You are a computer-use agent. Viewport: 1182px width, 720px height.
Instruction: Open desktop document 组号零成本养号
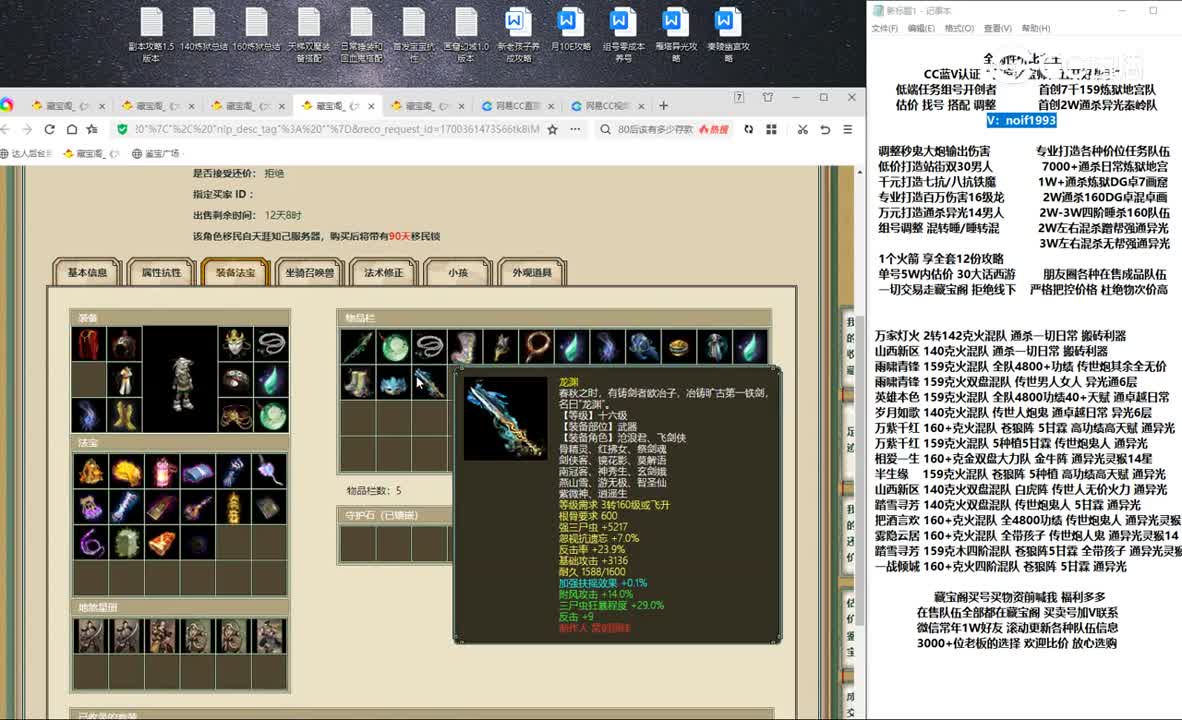click(x=623, y=35)
